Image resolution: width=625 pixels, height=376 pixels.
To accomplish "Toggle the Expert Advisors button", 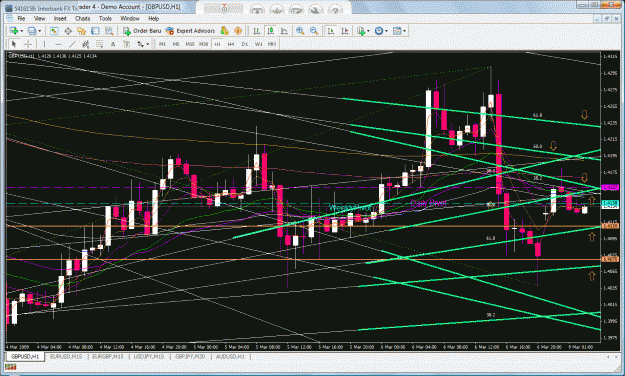I will 190,31.
